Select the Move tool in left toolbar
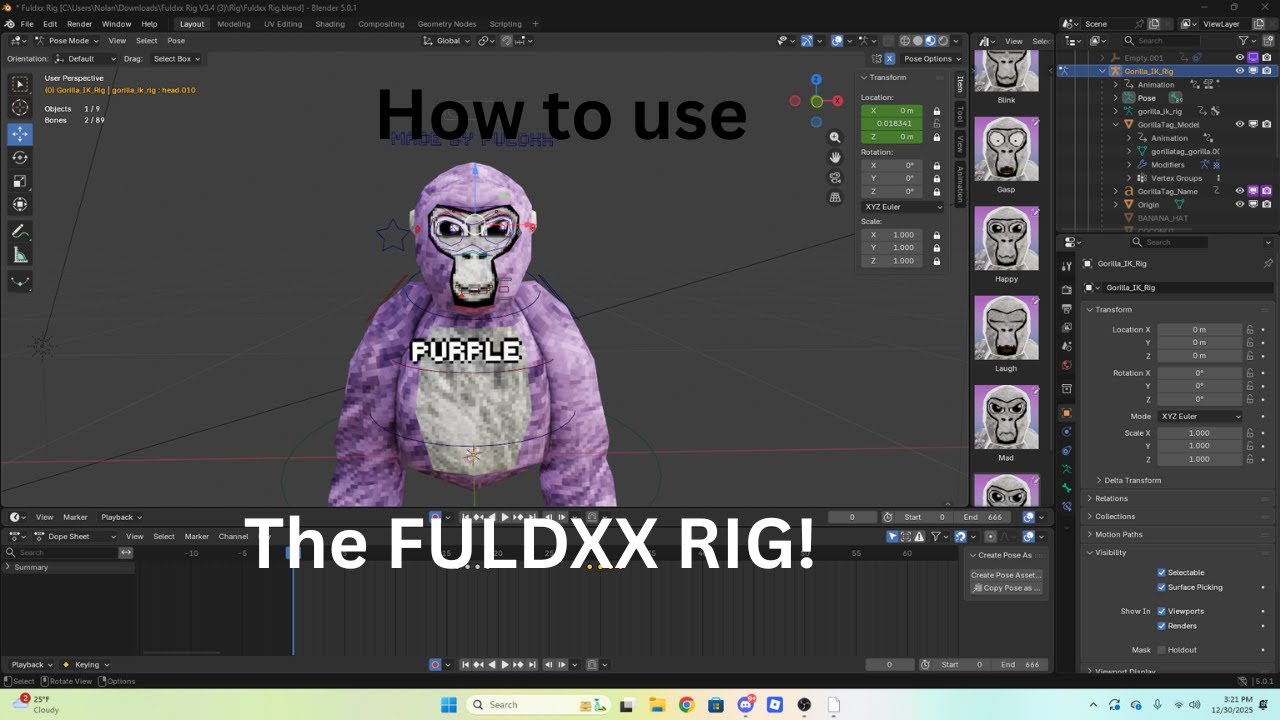The height and width of the screenshot is (720, 1280). point(20,133)
